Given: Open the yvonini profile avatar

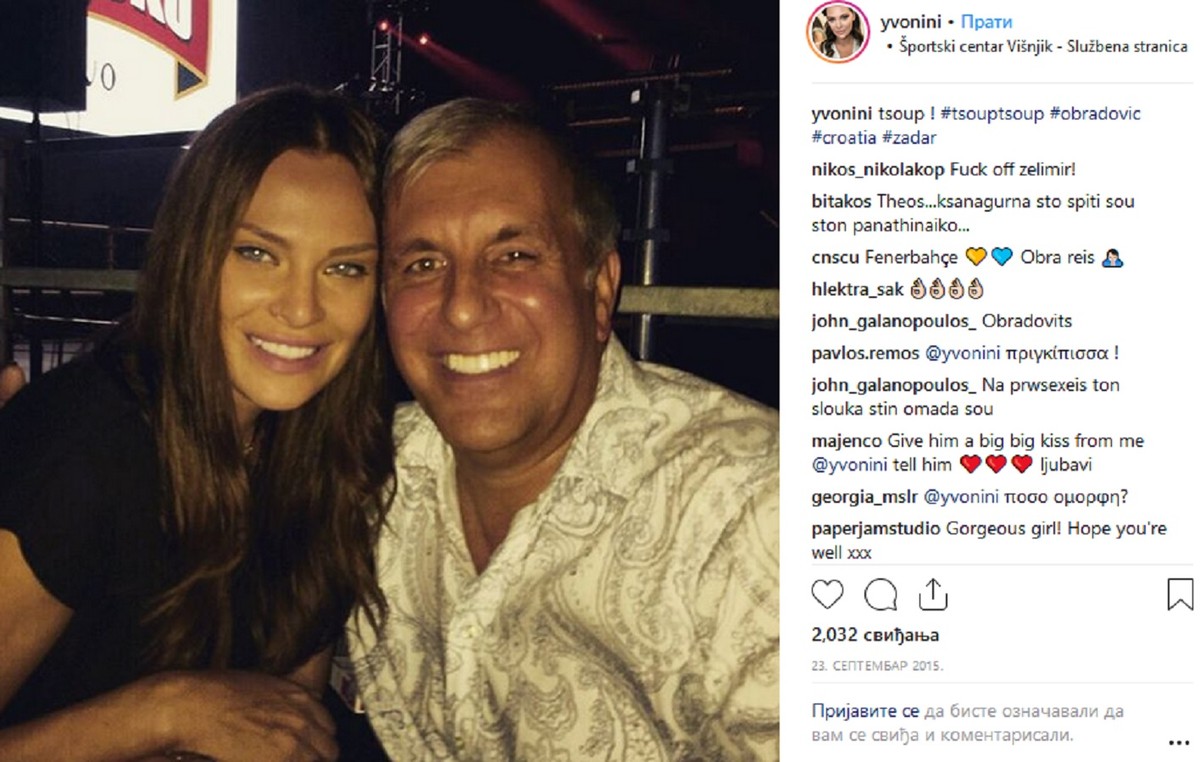Looking at the screenshot, I should (838, 33).
